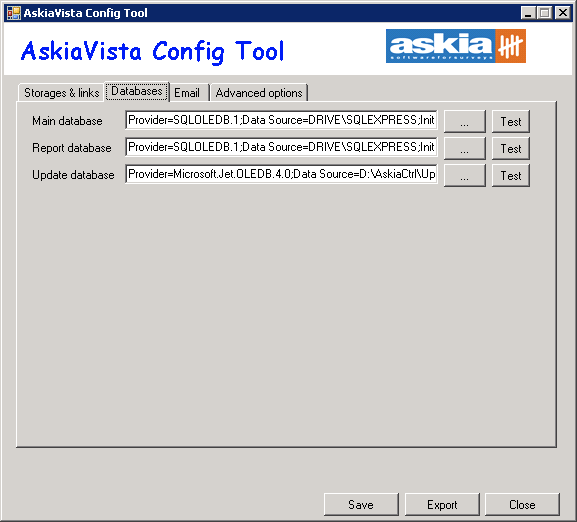Image resolution: width=577 pixels, height=522 pixels.
Task: Click the Main database connection string field
Action: pyautogui.click(x=281, y=120)
